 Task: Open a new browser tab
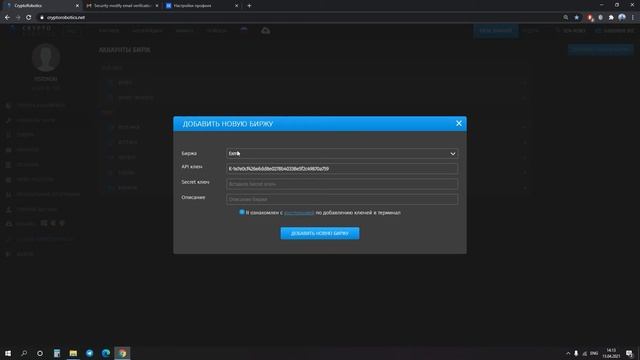[x=249, y=6]
